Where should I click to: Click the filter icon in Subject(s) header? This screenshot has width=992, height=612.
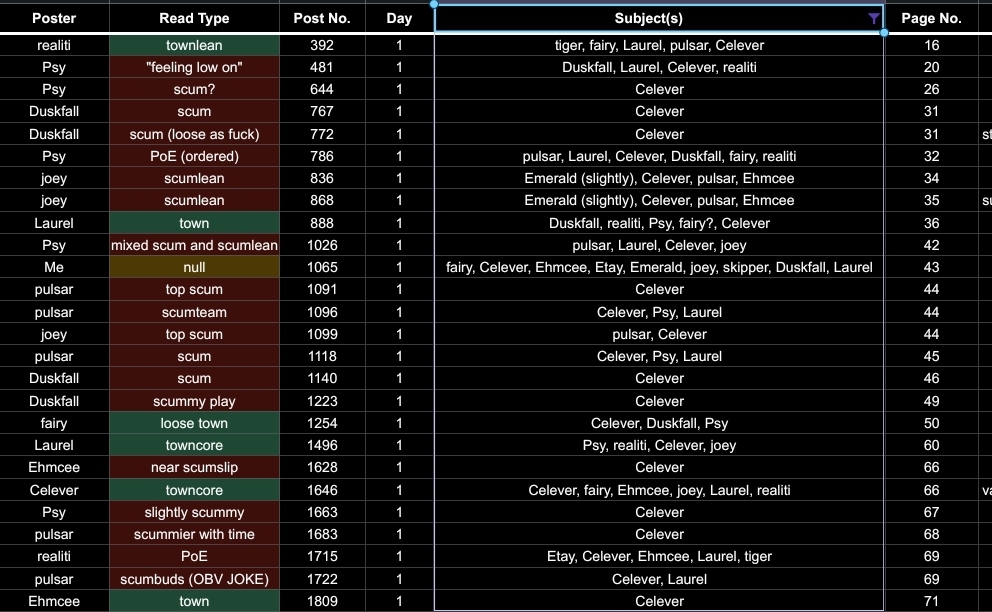click(874, 18)
